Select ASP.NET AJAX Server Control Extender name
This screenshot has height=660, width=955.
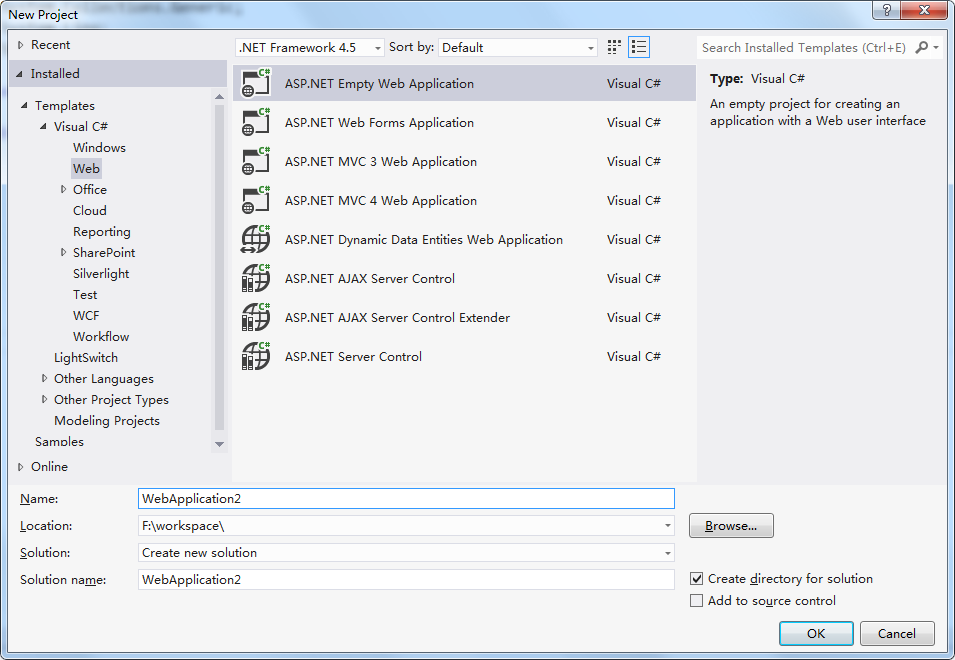click(x=397, y=317)
